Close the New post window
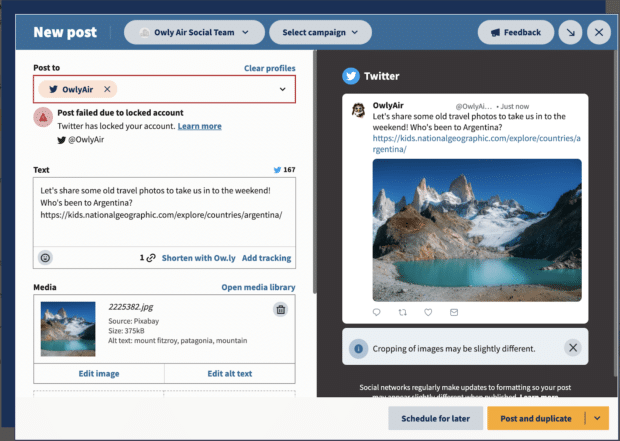Viewport: 620px width, 441px height. tap(599, 32)
